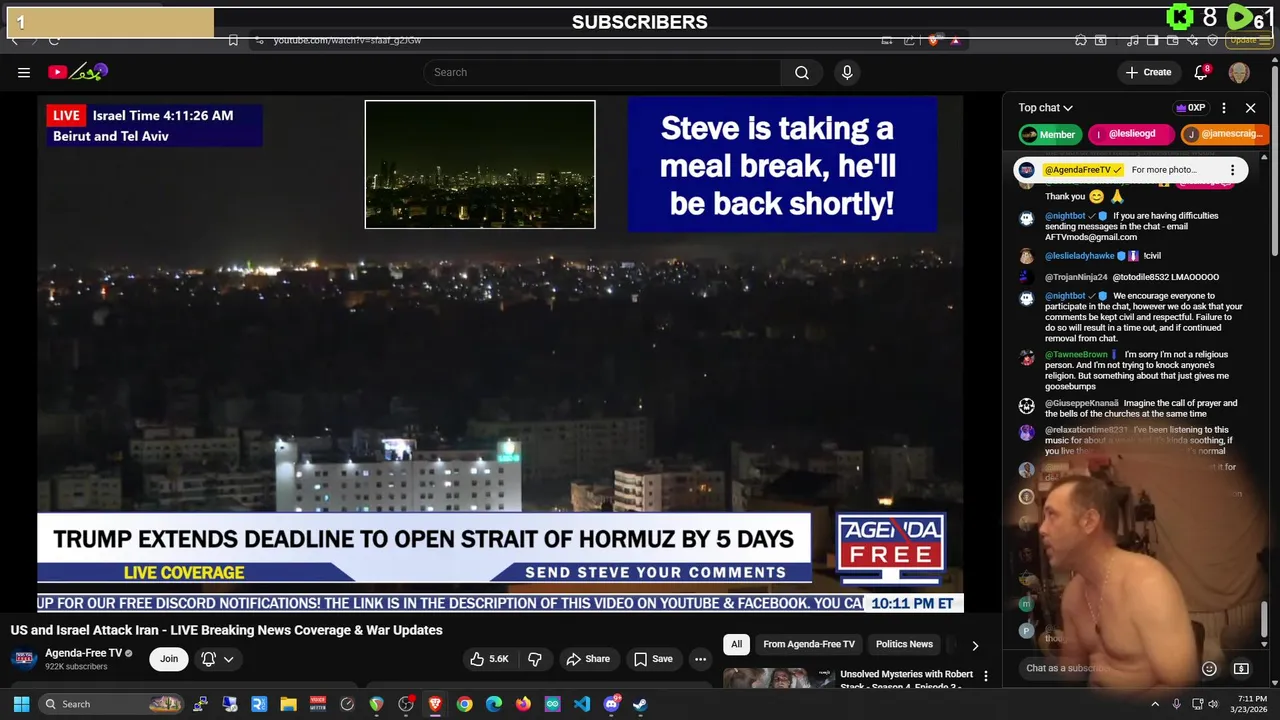Open the notifications bell
Image resolution: width=1280 pixels, height=720 pixels.
(x=1202, y=72)
